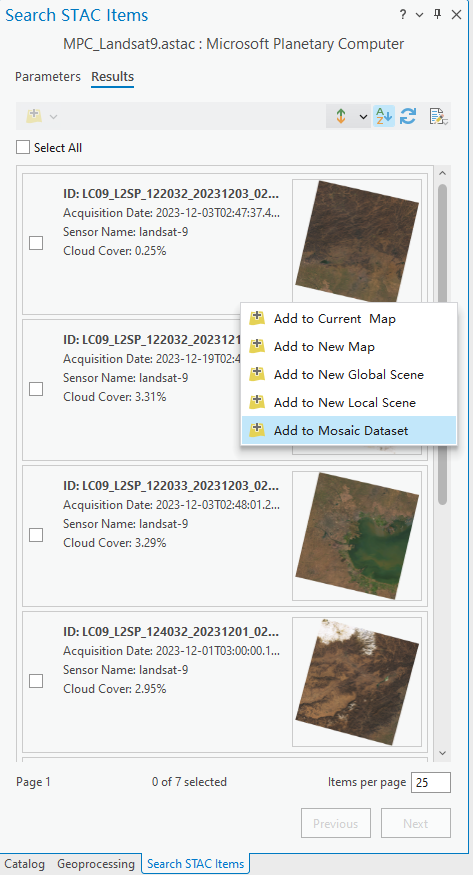
Task: Click the Add to New Map icon
Action: point(257,346)
